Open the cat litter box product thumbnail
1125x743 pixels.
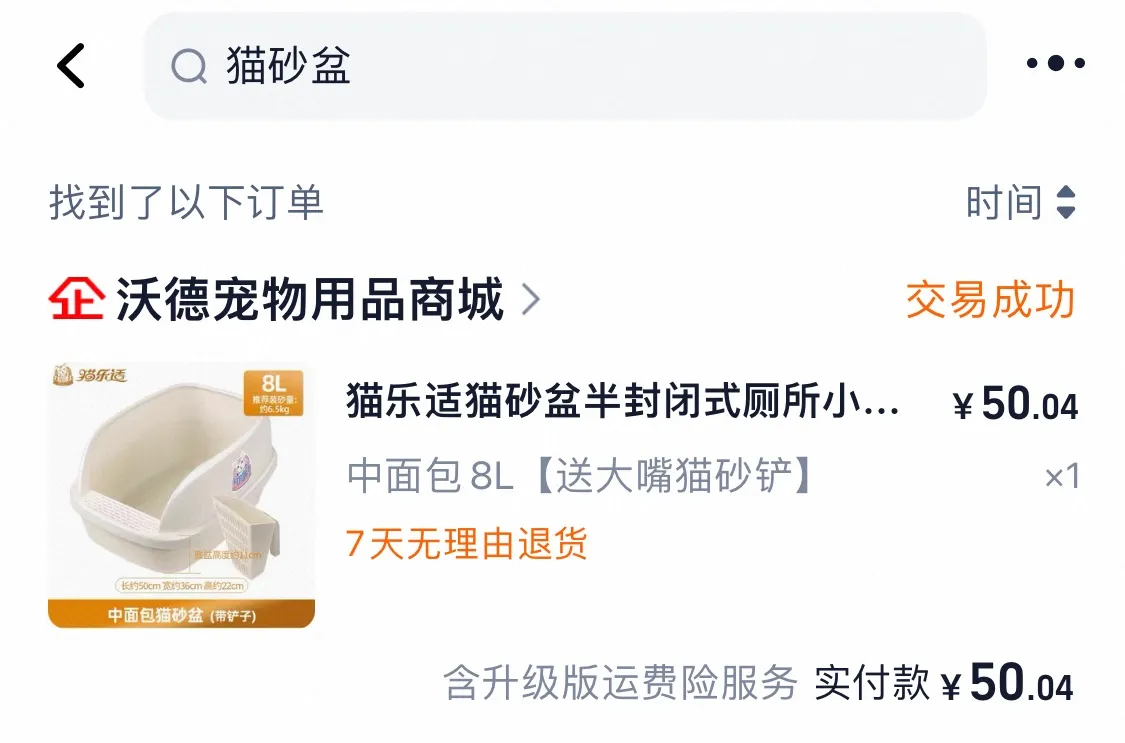click(x=182, y=496)
